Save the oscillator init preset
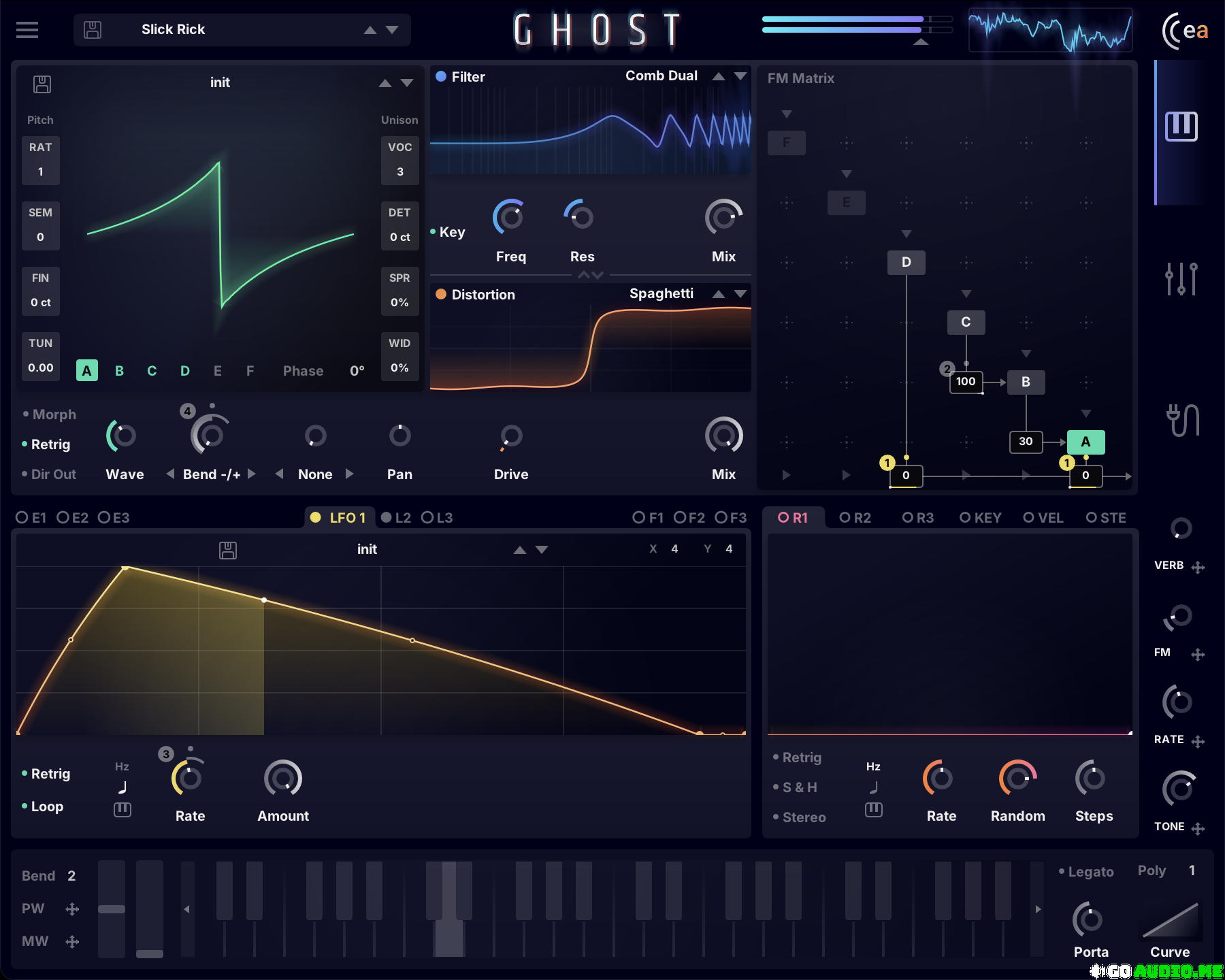The width and height of the screenshot is (1225, 980). pos(42,84)
